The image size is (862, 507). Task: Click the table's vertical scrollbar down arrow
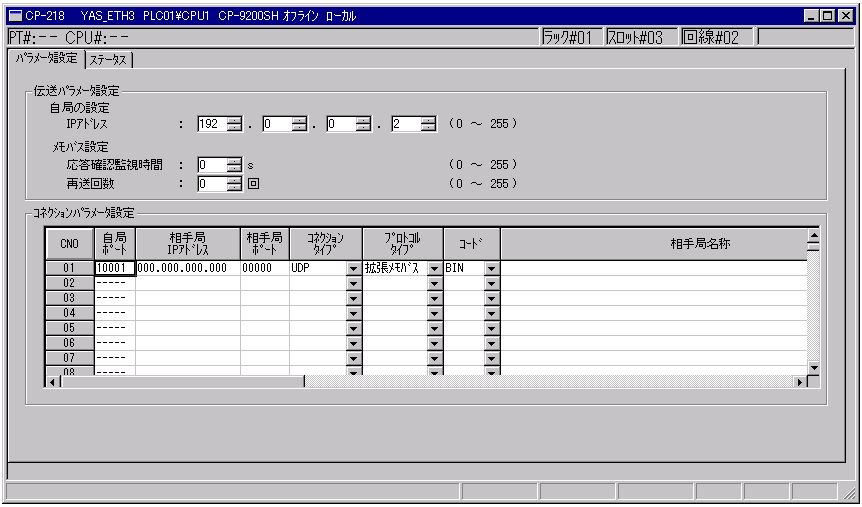(x=813, y=367)
